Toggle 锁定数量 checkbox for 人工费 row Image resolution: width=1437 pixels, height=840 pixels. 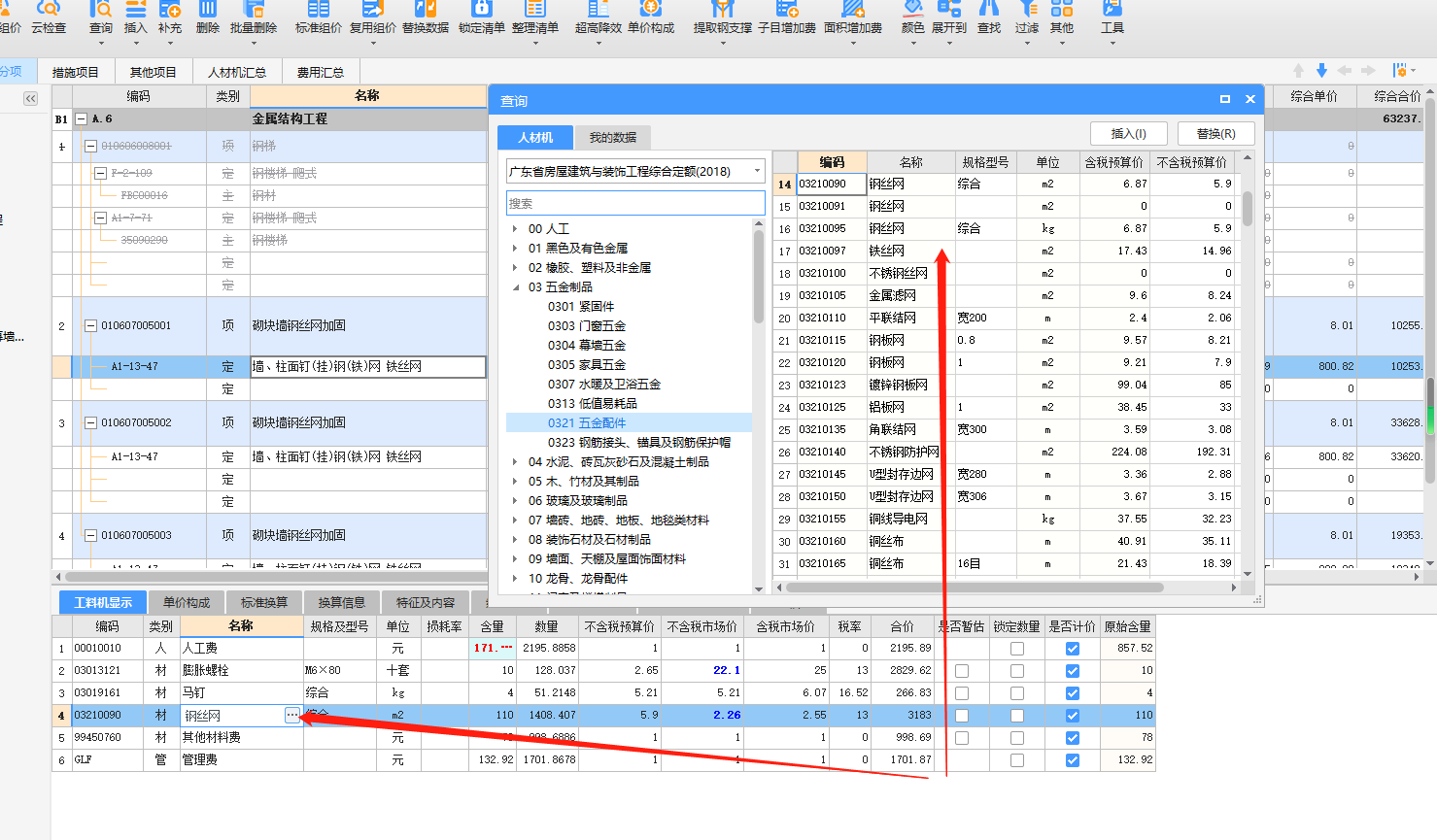click(x=1016, y=648)
